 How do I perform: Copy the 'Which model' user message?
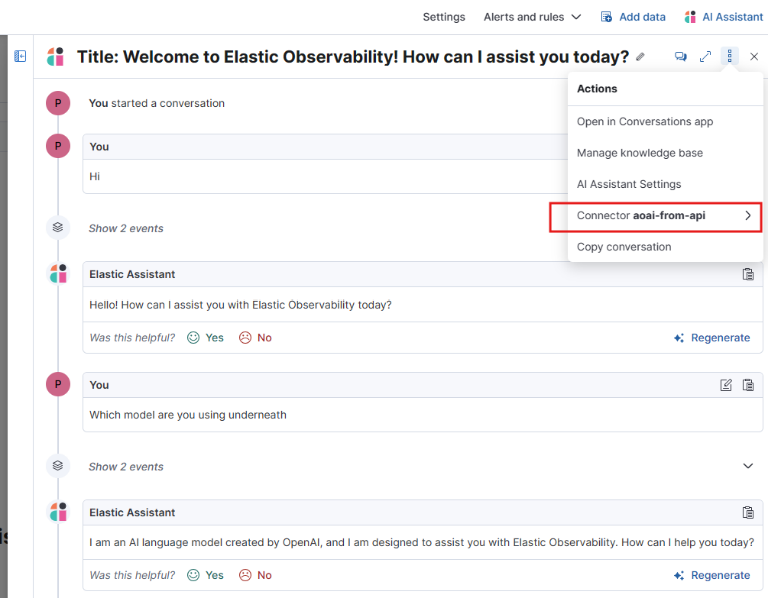pos(748,385)
